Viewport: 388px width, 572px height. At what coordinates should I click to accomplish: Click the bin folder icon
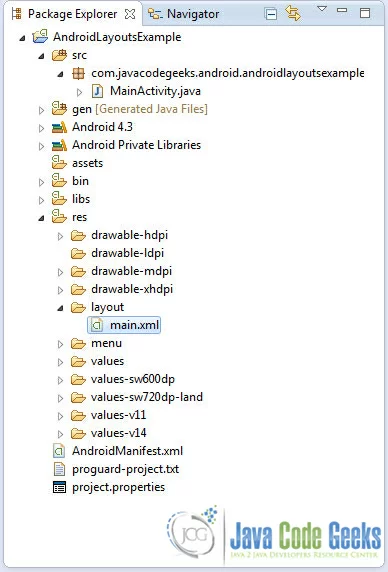pos(59,180)
